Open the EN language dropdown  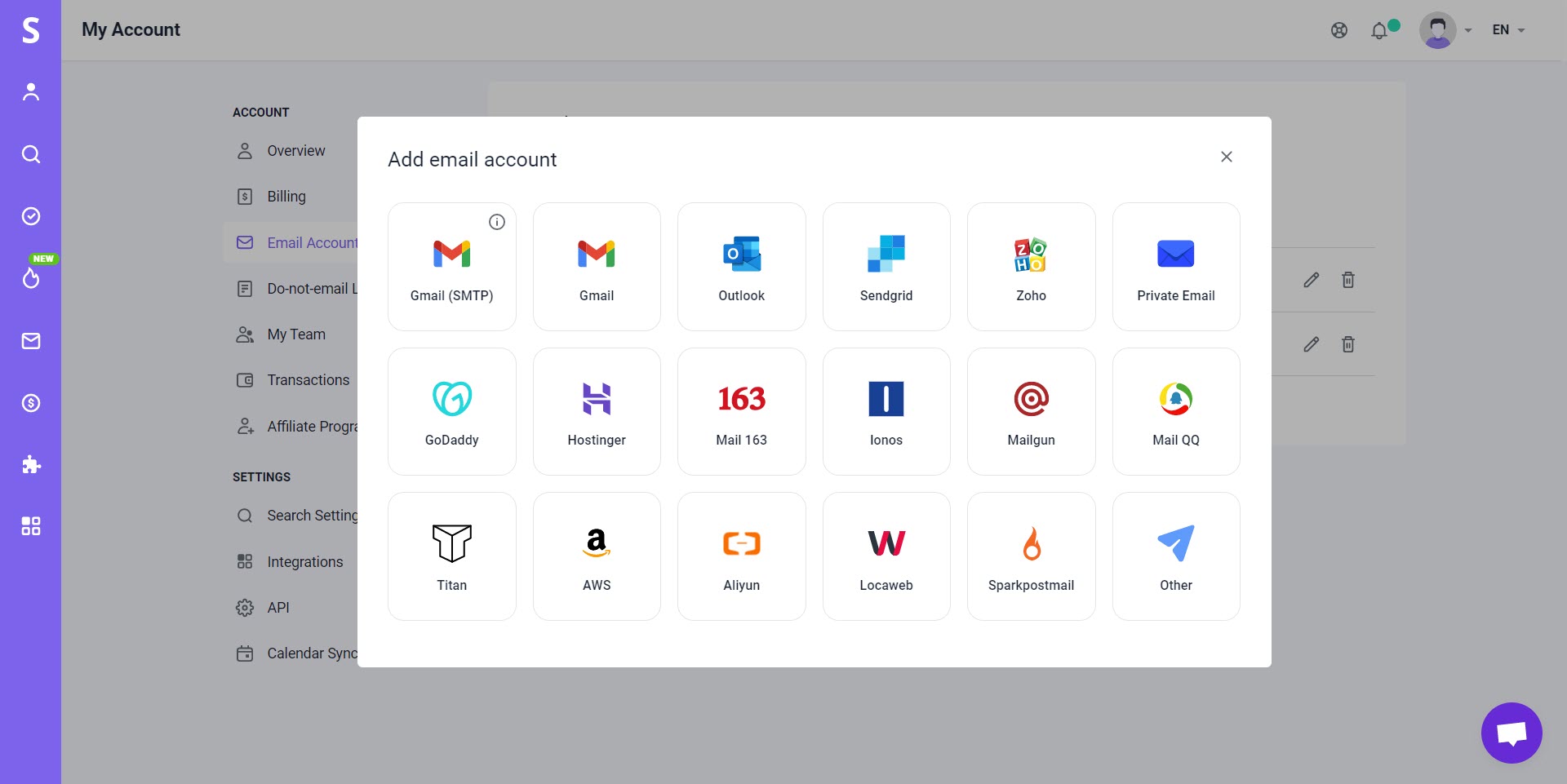coord(1508,30)
